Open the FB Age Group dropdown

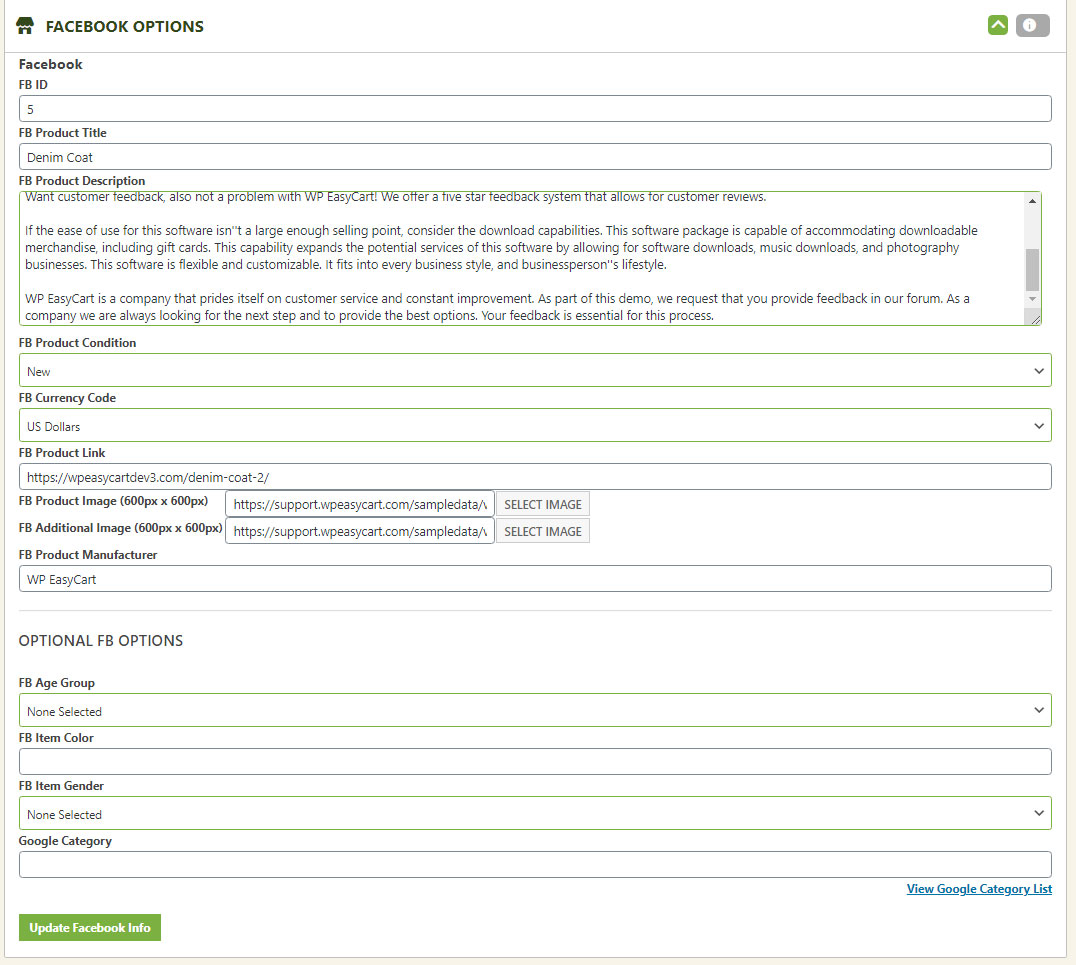[535, 710]
